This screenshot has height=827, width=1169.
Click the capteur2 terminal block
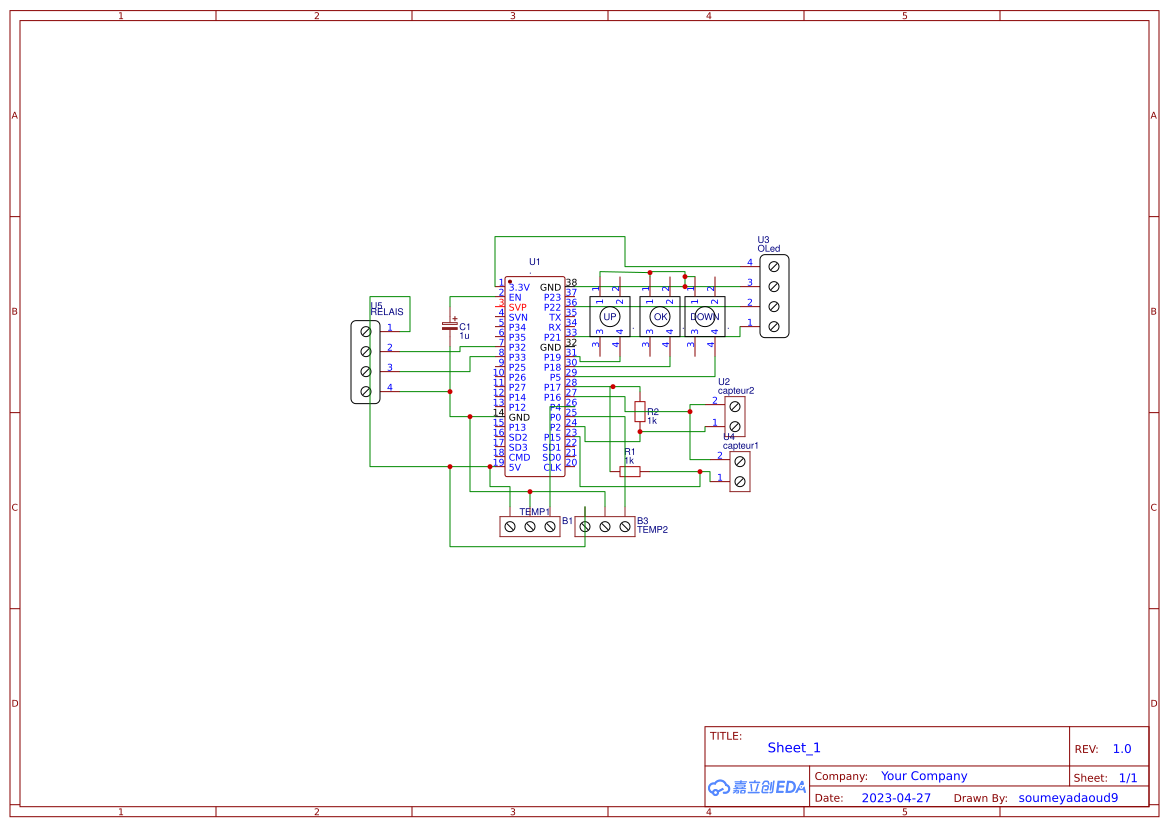(x=735, y=416)
